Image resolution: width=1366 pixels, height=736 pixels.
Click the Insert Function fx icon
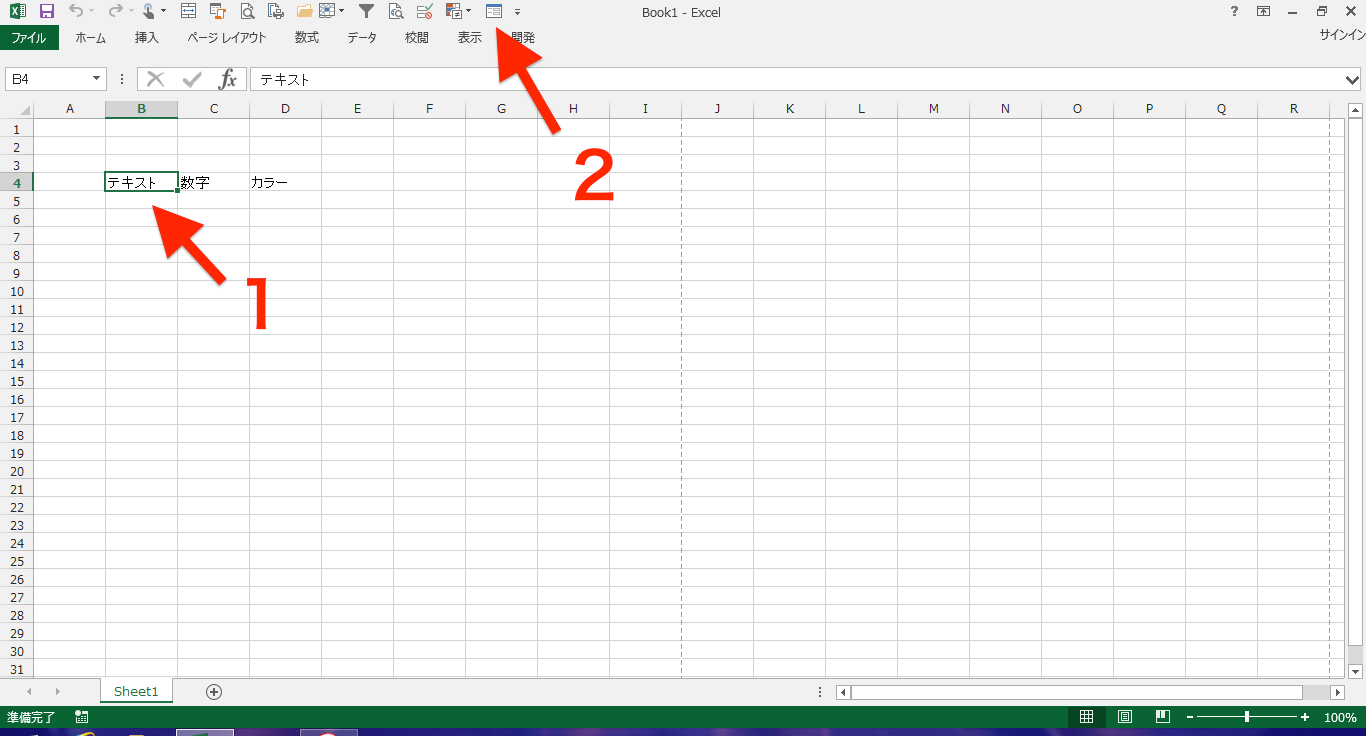click(228, 79)
